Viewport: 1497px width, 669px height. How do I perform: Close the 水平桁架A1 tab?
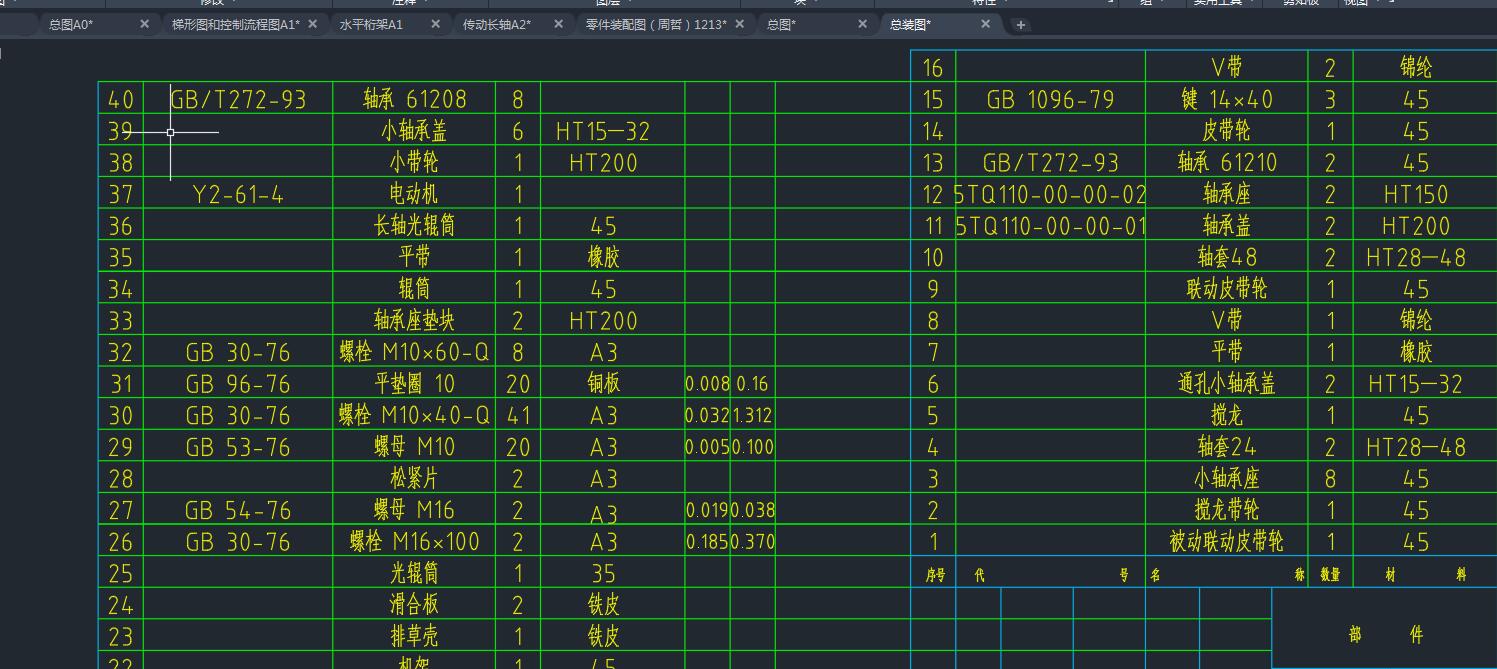tap(435, 24)
